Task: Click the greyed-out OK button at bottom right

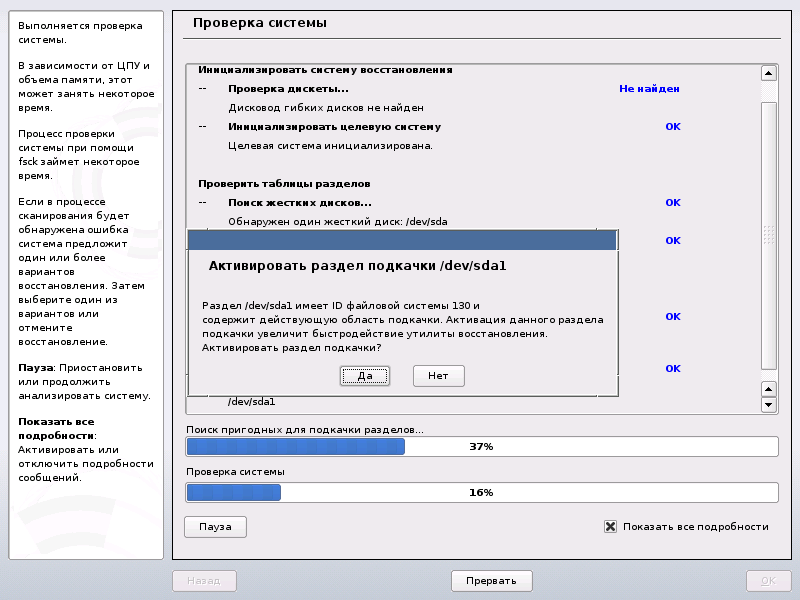Action: coord(767,581)
